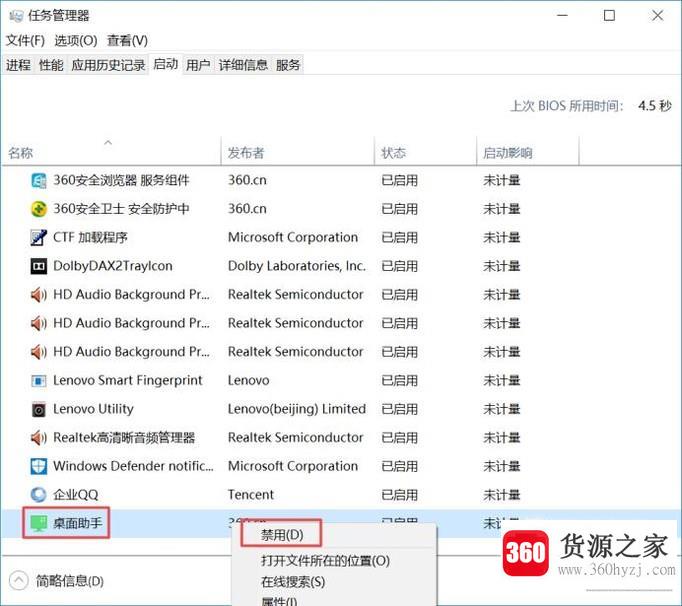Open the 文件(F) menu
The width and height of the screenshot is (682, 606).
coord(25,40)
